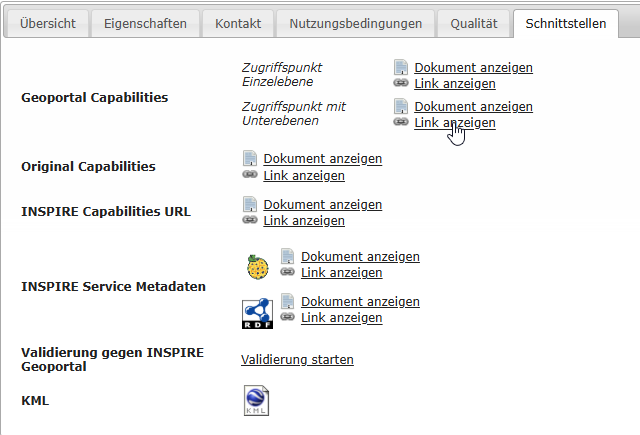
Task: Click document icon for Zugriffspunkt Einzelebene
Action: click(401, 68)
